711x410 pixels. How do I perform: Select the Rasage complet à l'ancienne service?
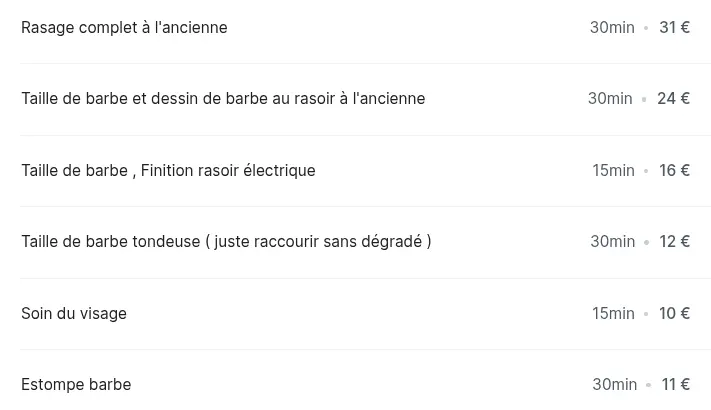click(x=124, y=28)
